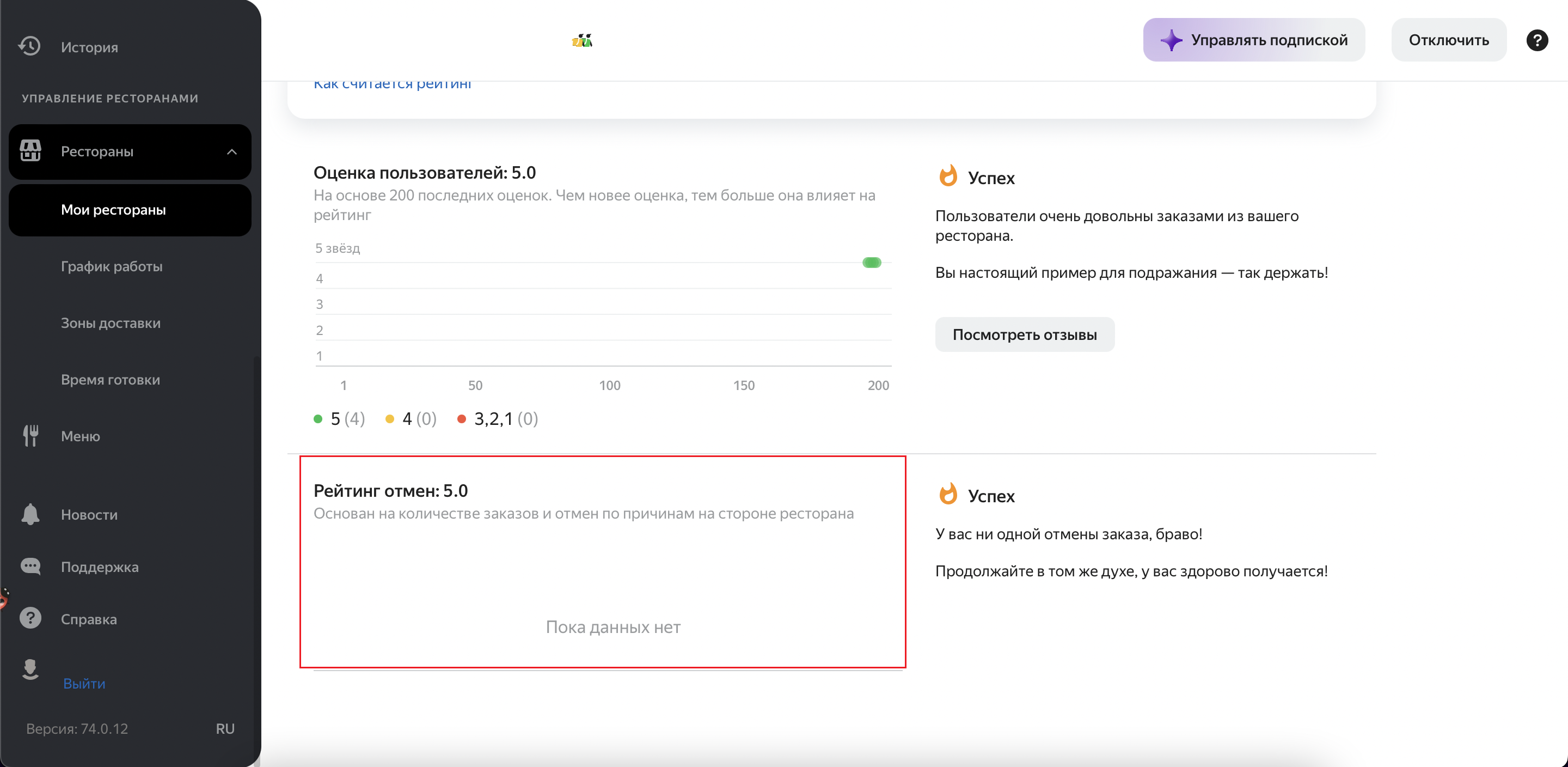Collapse the Рестораны section chevron
The height and width of the screenshot is (767, 1568).
(x=231, y=151)
